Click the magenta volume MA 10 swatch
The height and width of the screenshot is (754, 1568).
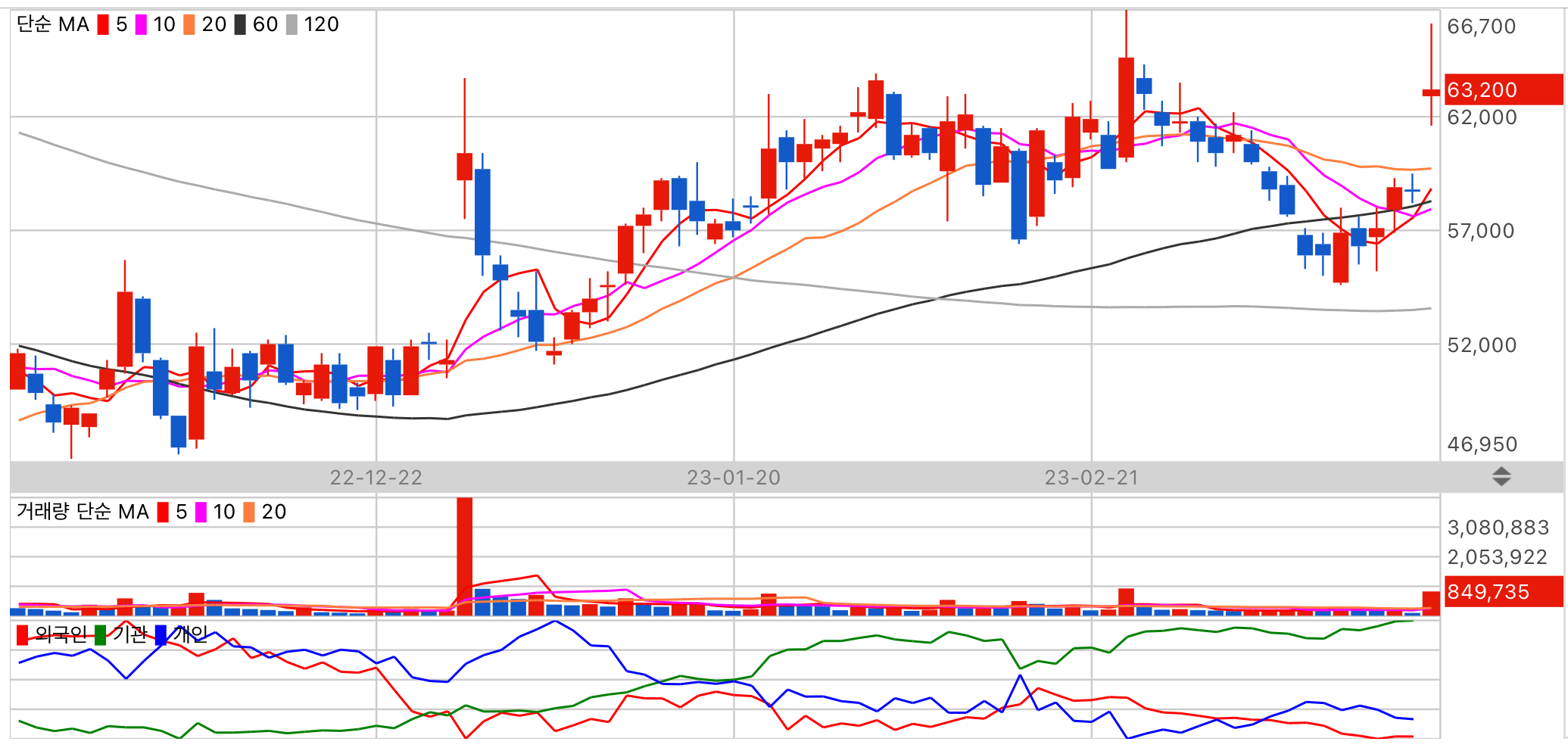point(201,513)
